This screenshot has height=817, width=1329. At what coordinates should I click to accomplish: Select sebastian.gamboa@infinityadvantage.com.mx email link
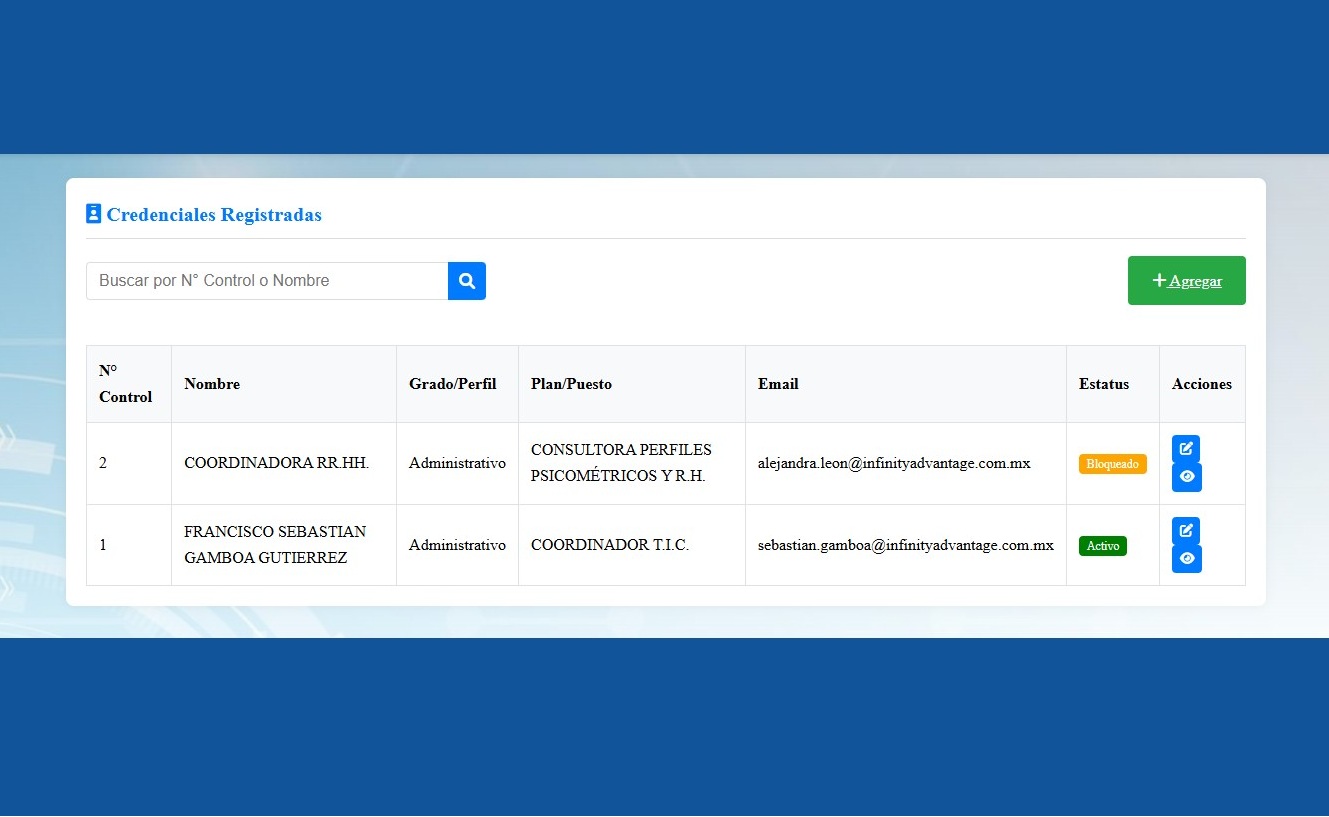pos(906,545)
